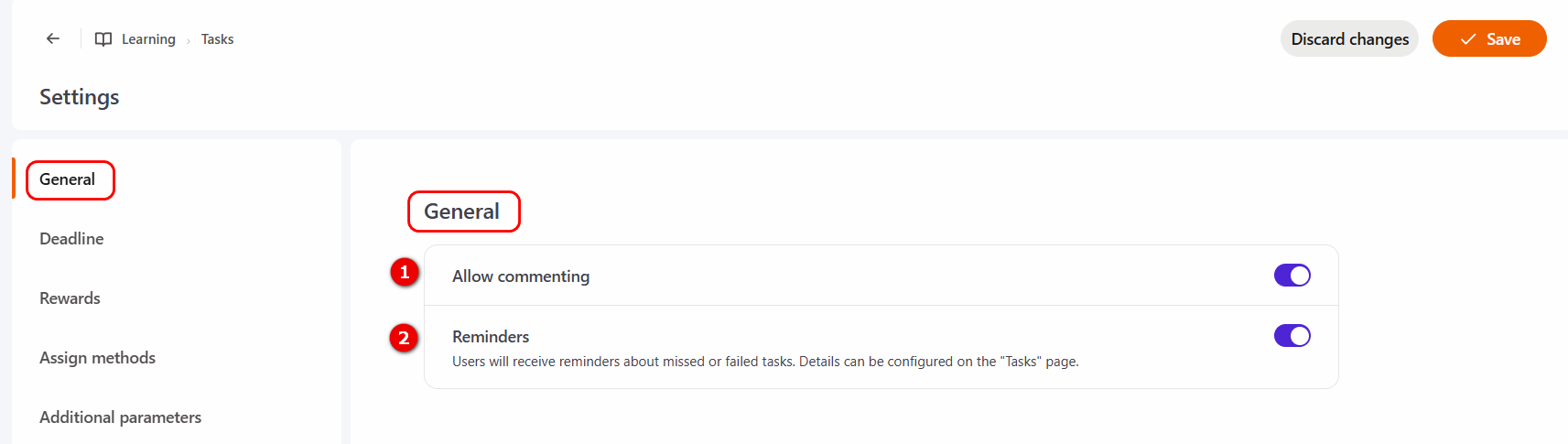The width and height of the screenshot is (1568, 444).
Task: Click the checkmark icon on Save
Action: [1468, 39]
